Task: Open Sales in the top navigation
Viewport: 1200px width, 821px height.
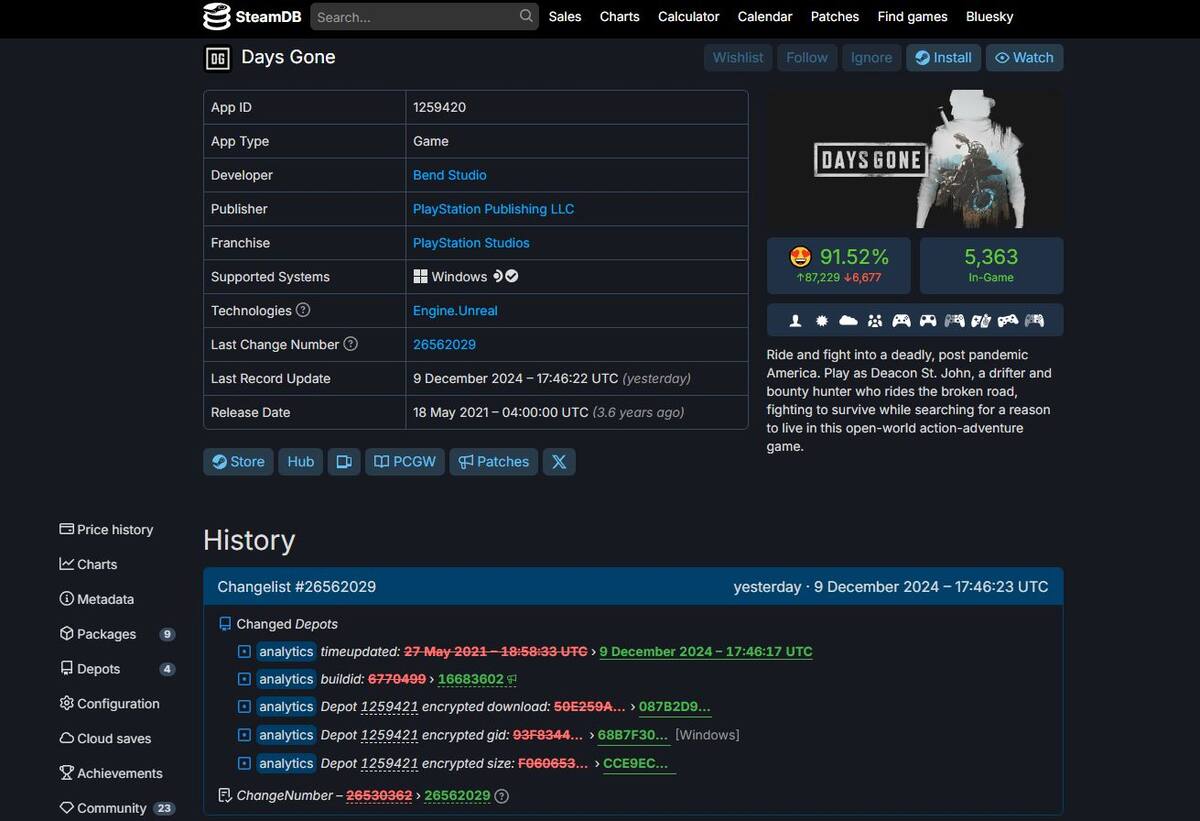Action: tap(565, 16)
